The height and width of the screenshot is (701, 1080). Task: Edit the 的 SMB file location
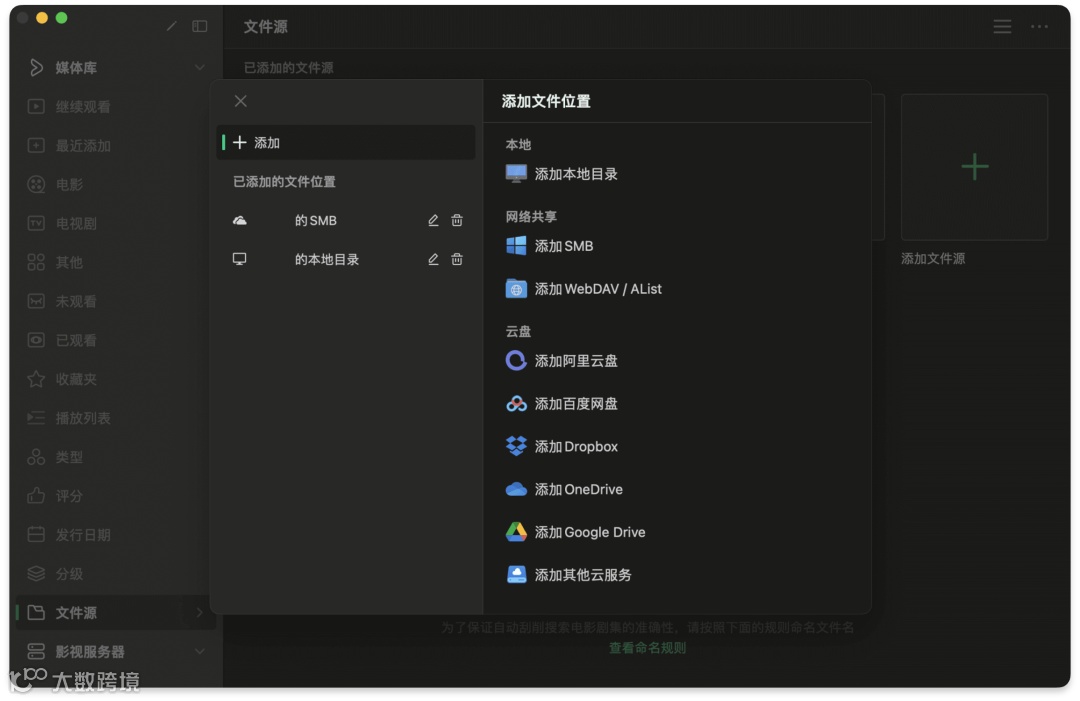pyautogui.click(x=433, y=220)
